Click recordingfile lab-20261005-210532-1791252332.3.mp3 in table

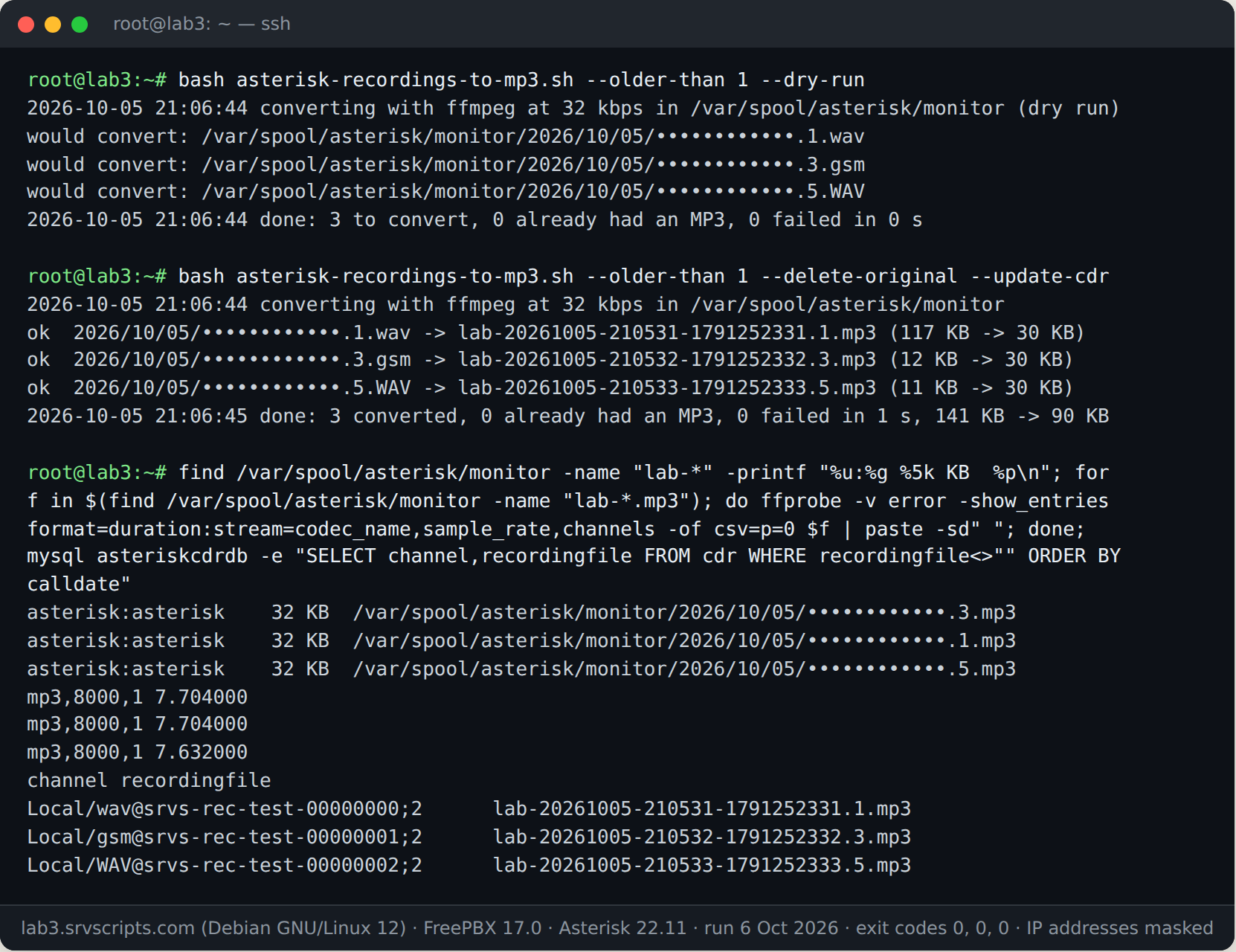point(702,837)
